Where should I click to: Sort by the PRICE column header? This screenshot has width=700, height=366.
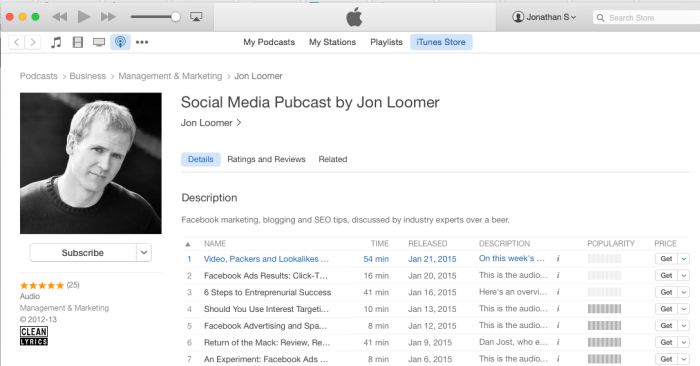[666, 244]
